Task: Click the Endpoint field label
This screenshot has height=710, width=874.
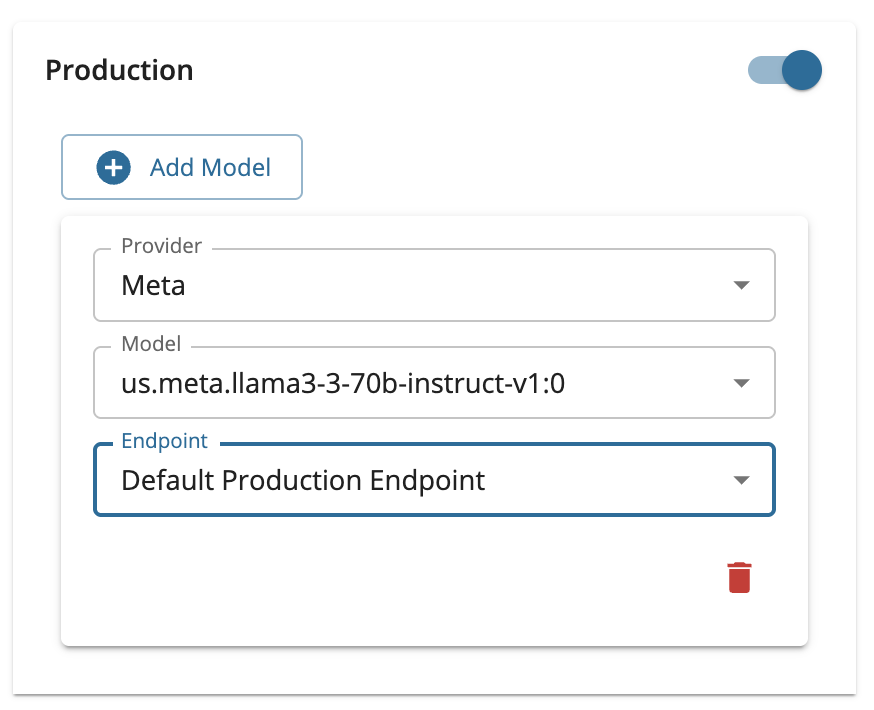Action: click(x=164, y=441)
